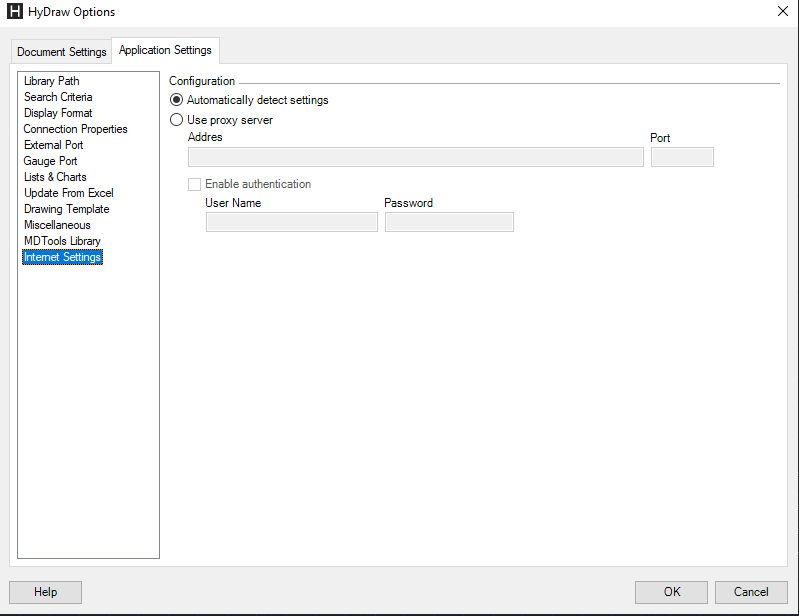The height and width of the screenshot is (616, 799).
Task: Open Update From Excel settings
Action: [69, 193]
